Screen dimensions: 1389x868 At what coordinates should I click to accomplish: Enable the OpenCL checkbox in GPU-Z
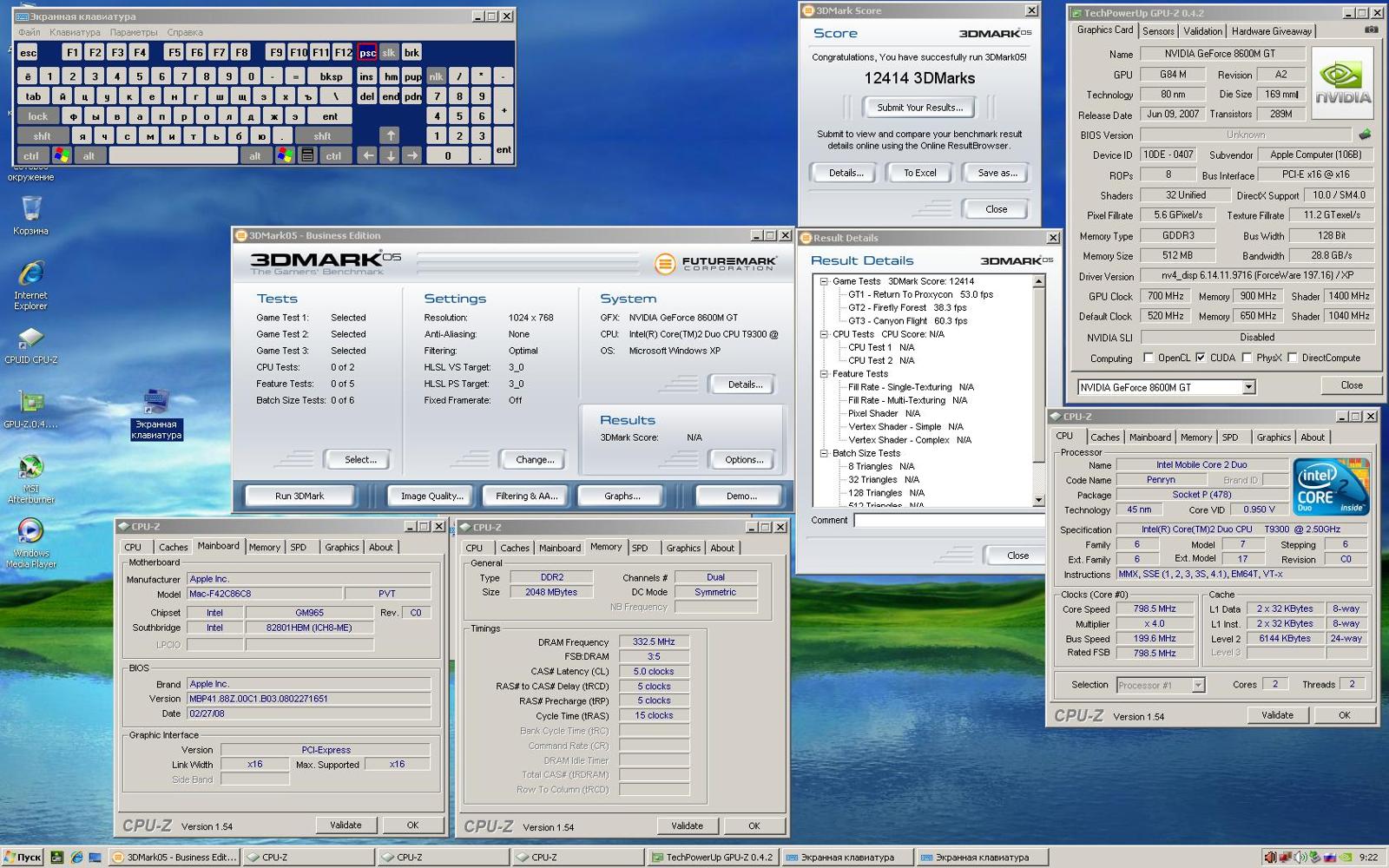coord(1149,358)
